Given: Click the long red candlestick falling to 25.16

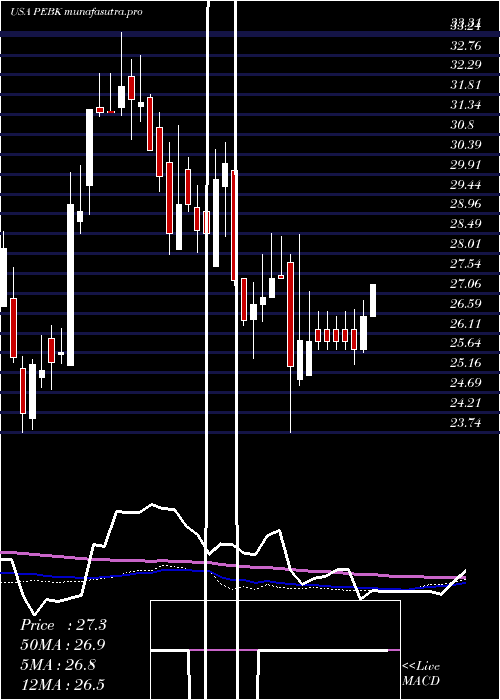Looking at the screenshot, I should (x=291, y=314).
